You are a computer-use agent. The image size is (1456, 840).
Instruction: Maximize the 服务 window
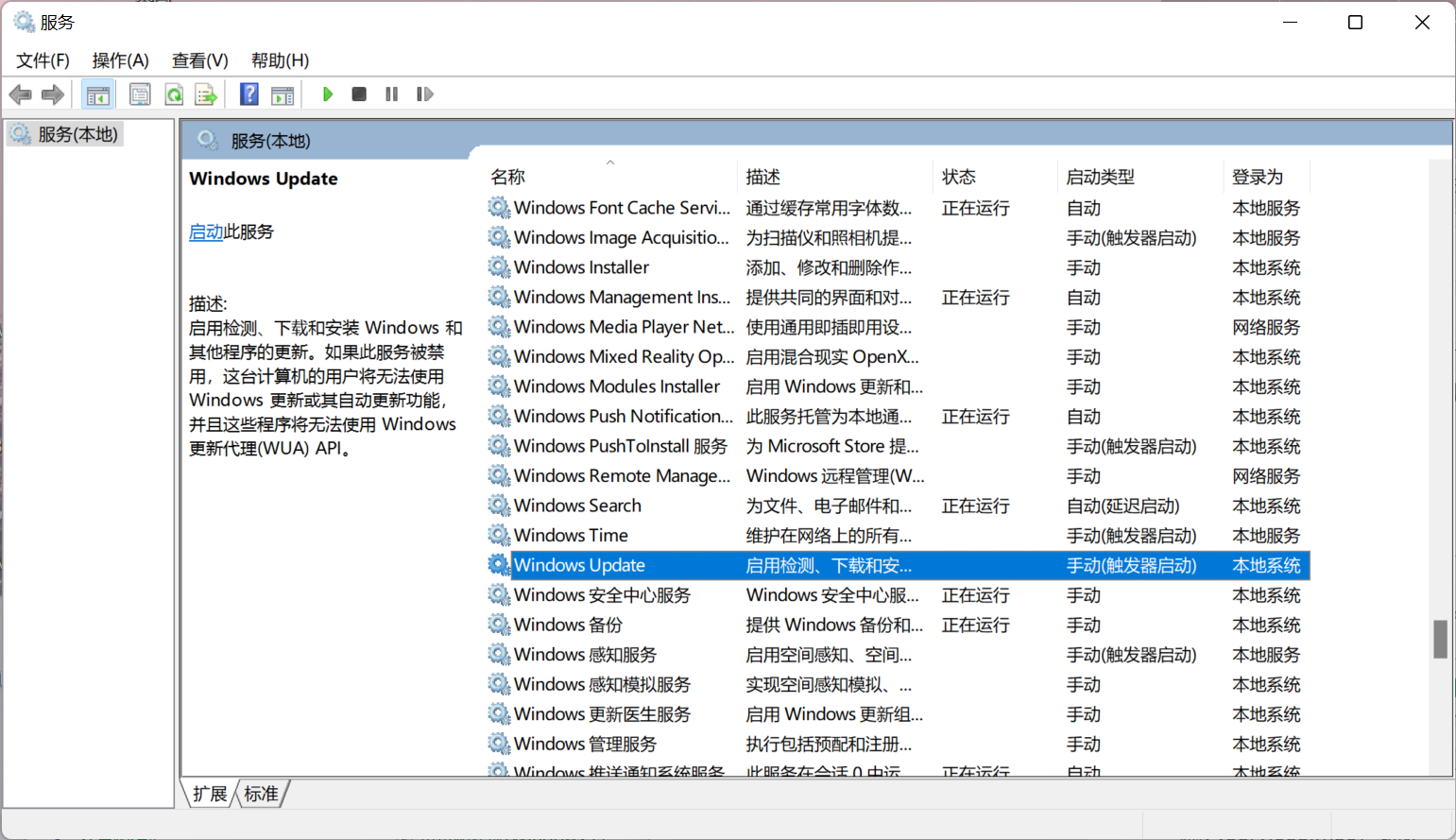pyautogui.click(x=1355, y=22)
